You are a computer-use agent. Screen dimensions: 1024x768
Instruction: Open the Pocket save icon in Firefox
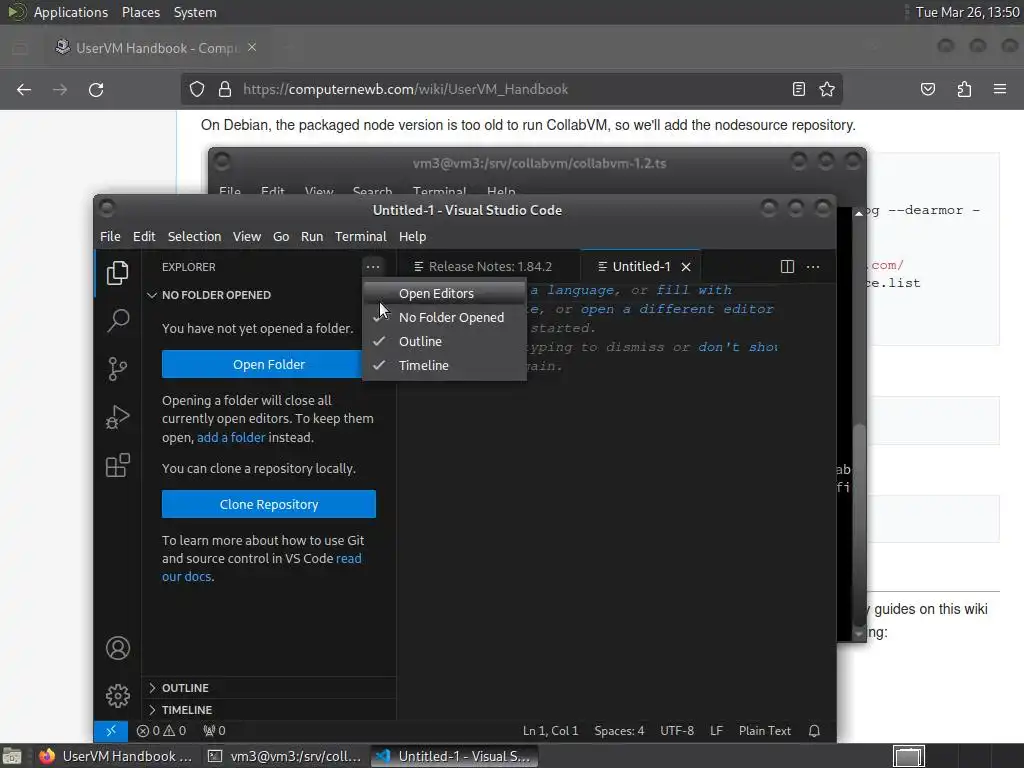point(928,89)
